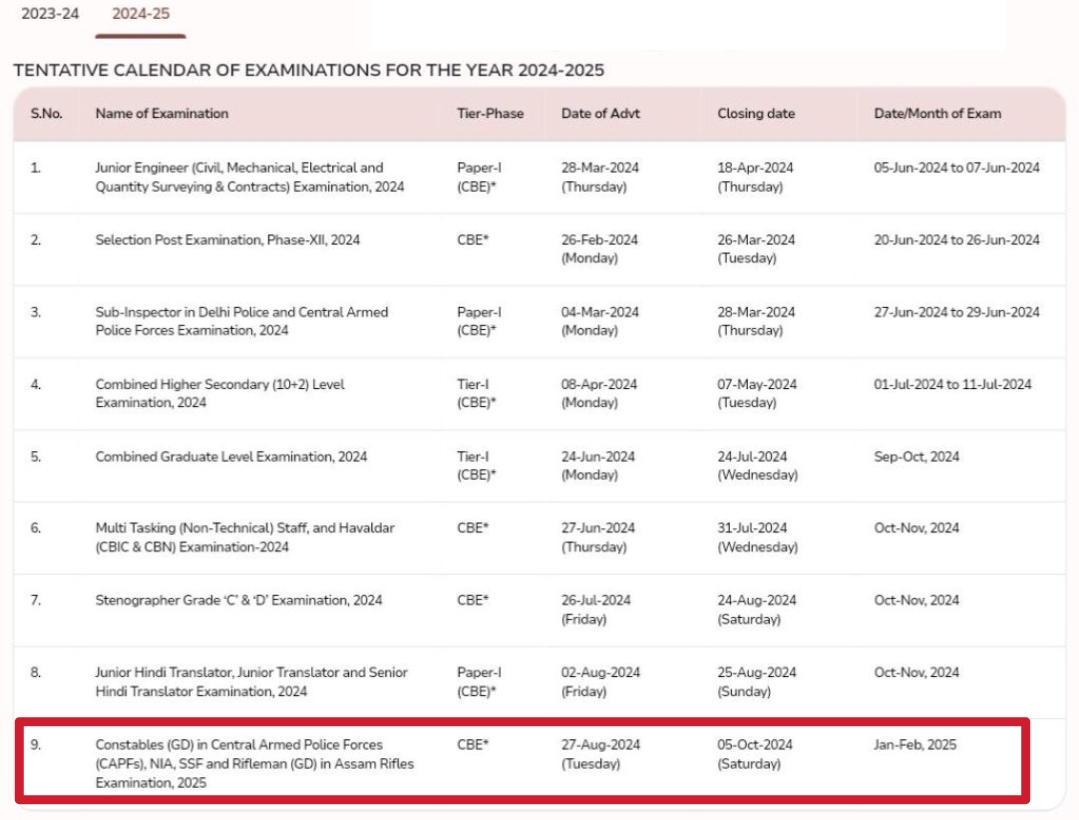Click advt date 24-Jun-2024 (Monday)
The image size is (1079, 820).
pos(597,466)
